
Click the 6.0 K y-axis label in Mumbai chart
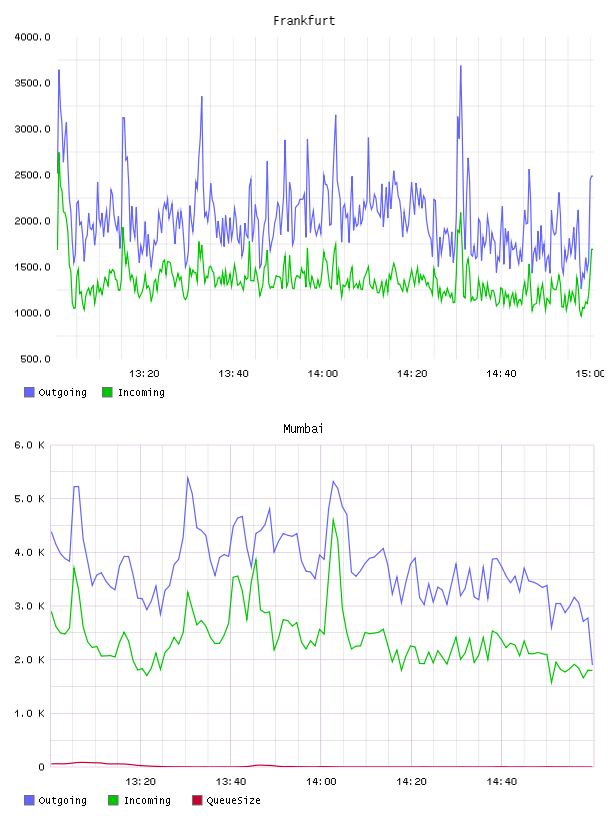click(29, 445)
